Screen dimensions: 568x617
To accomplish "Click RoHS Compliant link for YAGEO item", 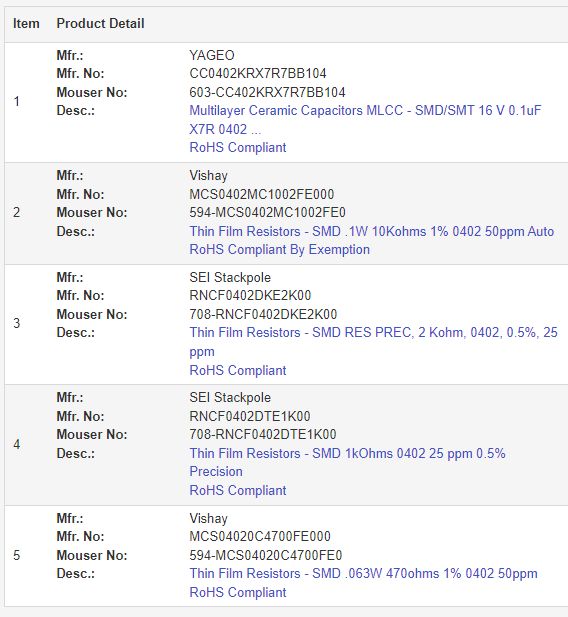I will click(238, 148).
